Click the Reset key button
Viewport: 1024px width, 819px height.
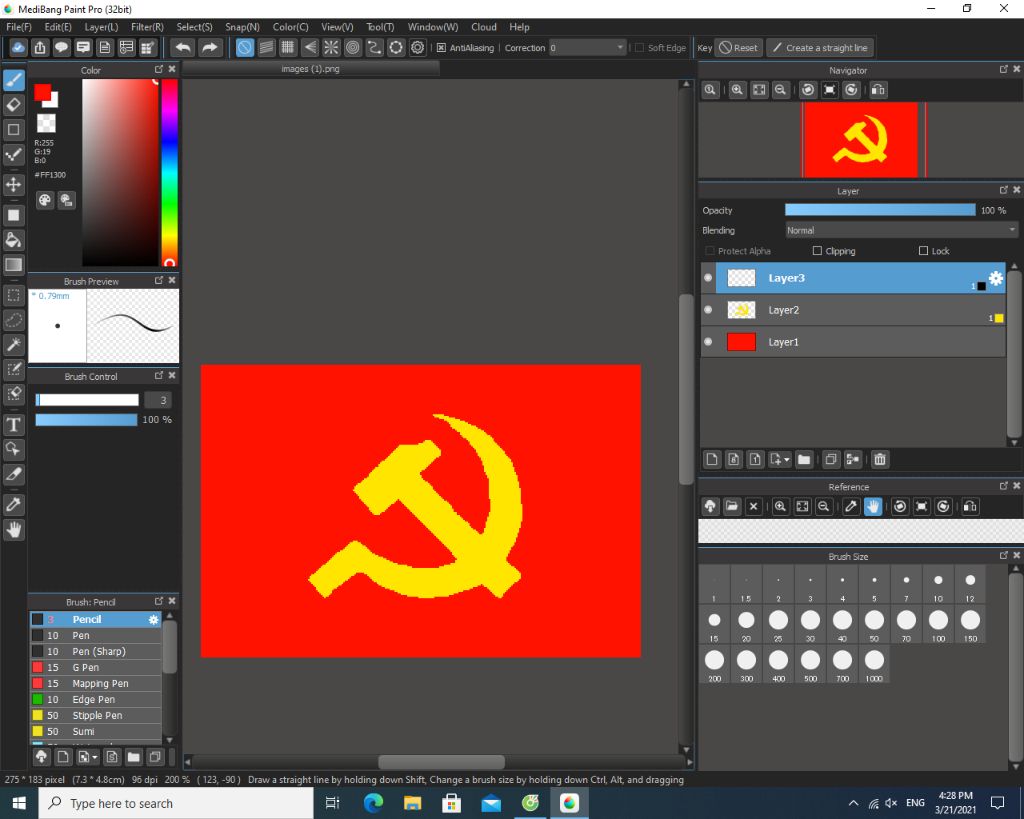(739, 48)
